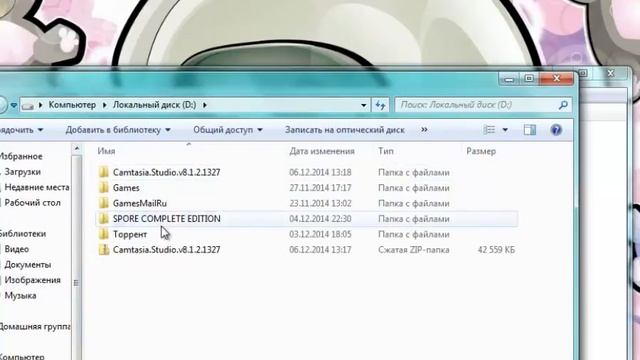Screen dimensions: 640x360
Task: Select the GamesMailRu folder icon
Action: click(104, 203)
